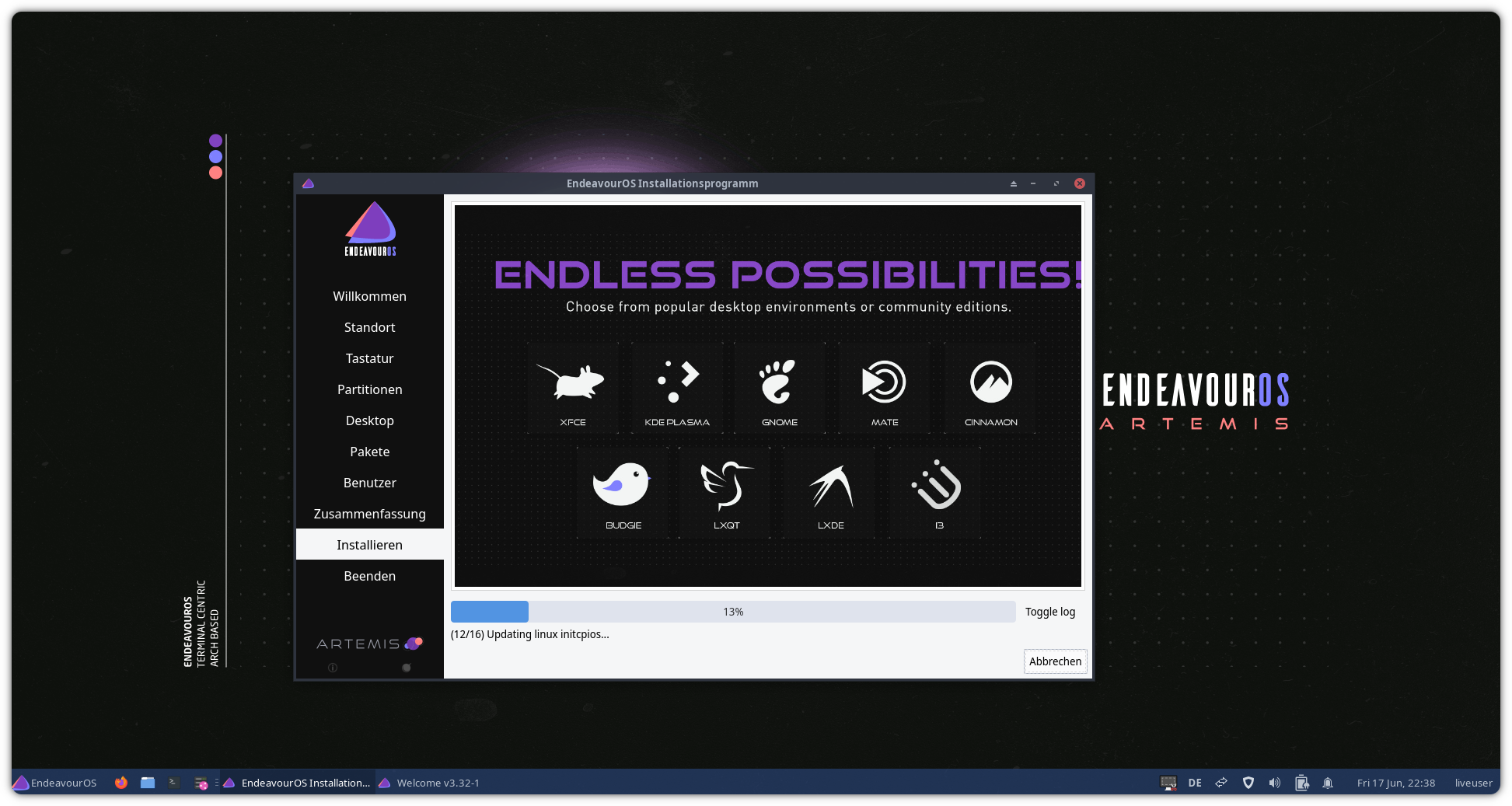The width and height of the screenshot is (1512, 806).
Task: Open the notifications bell tray icon
Action: coord(1328,783)
